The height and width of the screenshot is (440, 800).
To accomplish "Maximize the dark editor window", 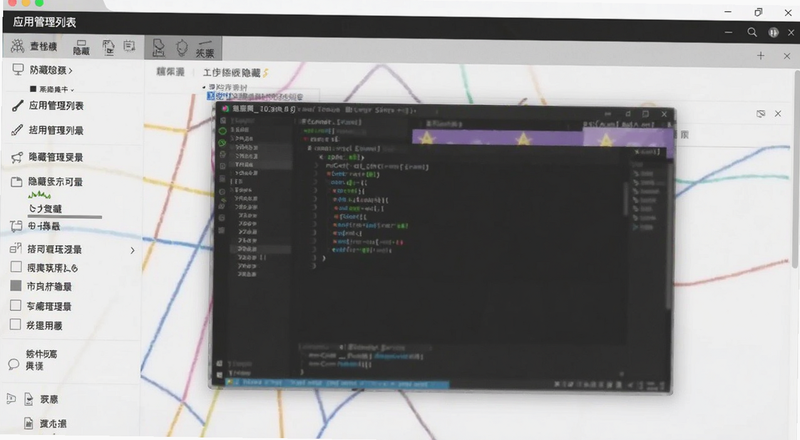I will (645, 114).
